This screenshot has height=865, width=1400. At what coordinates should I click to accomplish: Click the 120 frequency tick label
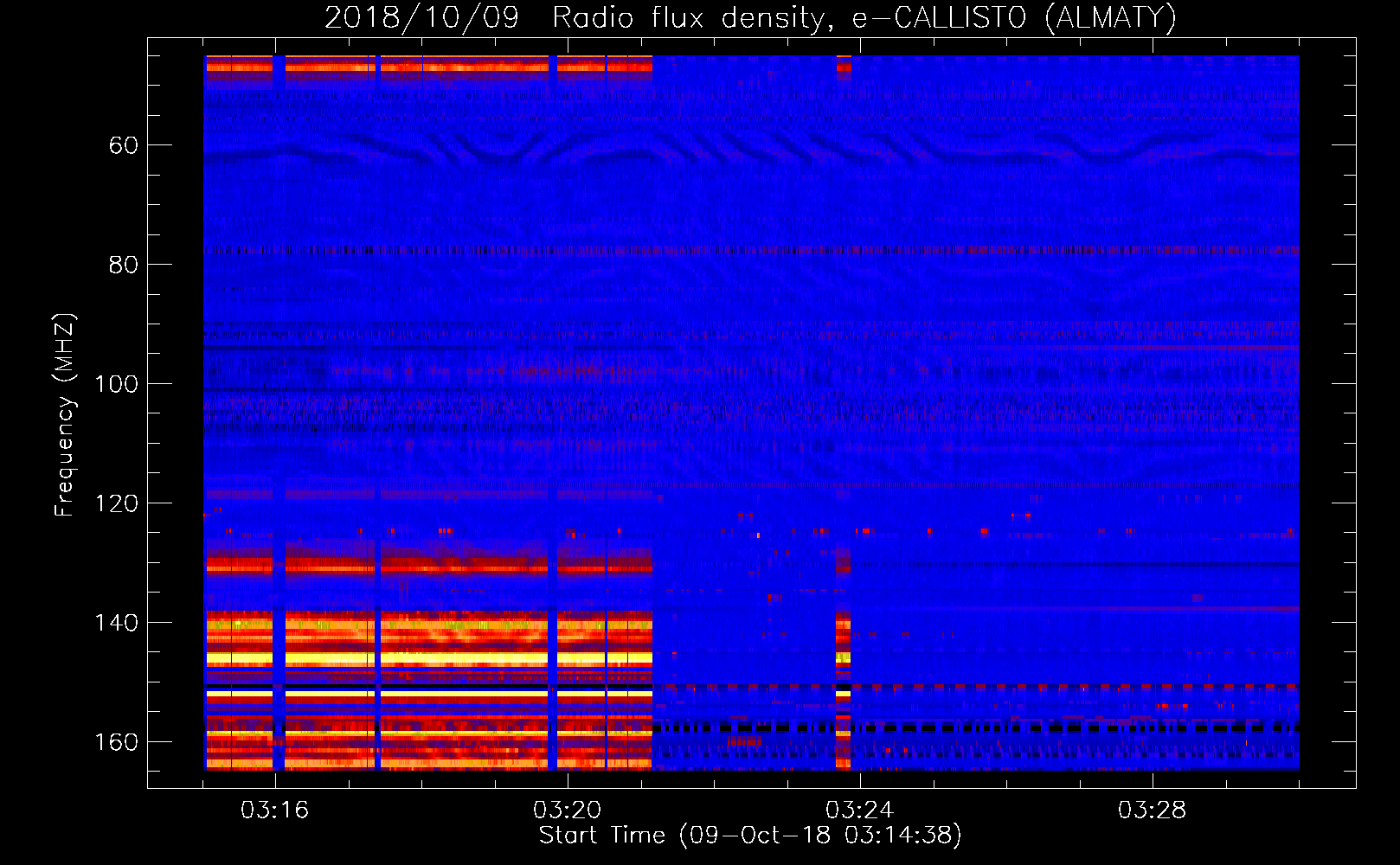tap(117, 503)
